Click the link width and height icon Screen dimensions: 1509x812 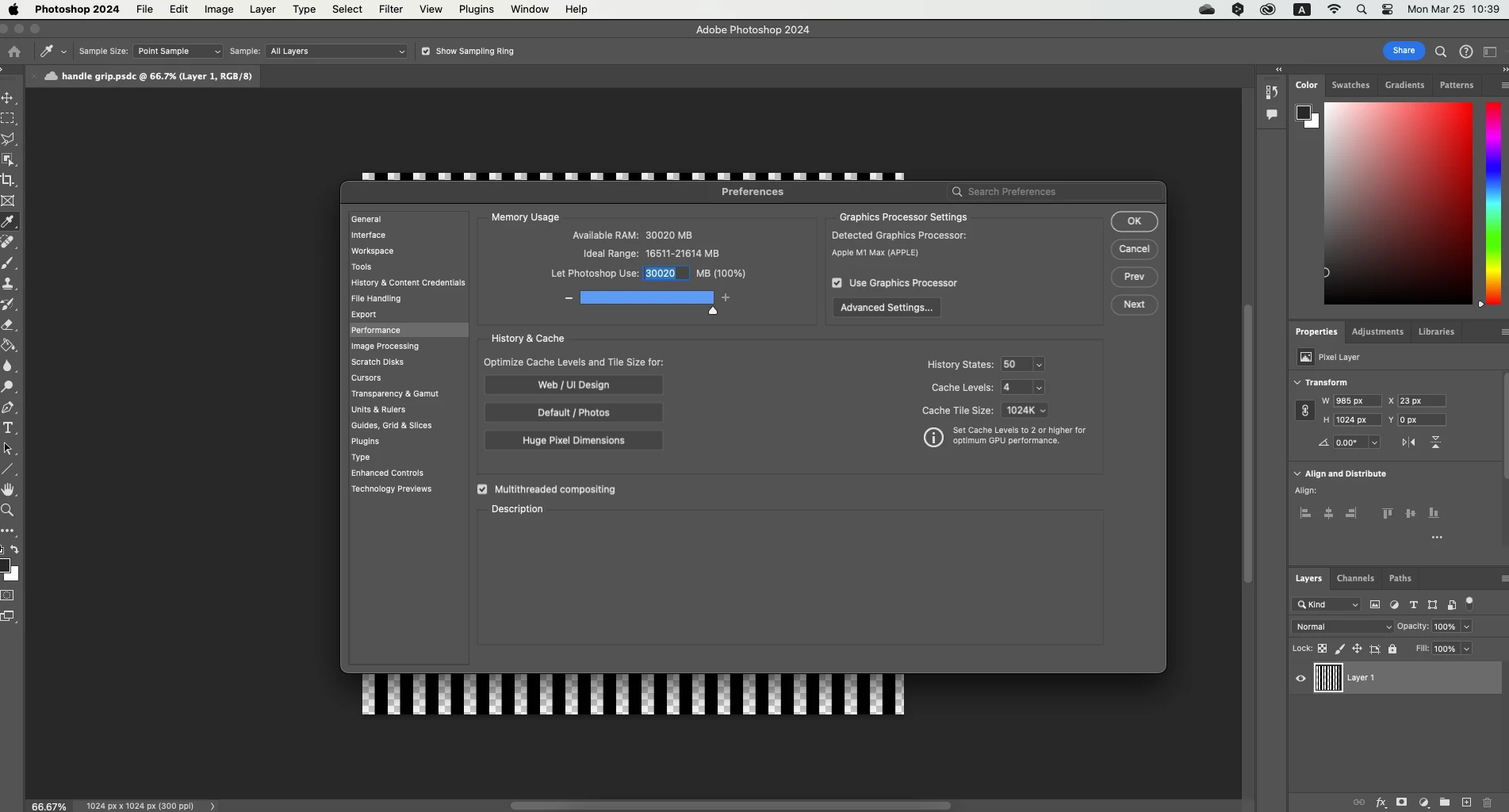point(1304,410)
